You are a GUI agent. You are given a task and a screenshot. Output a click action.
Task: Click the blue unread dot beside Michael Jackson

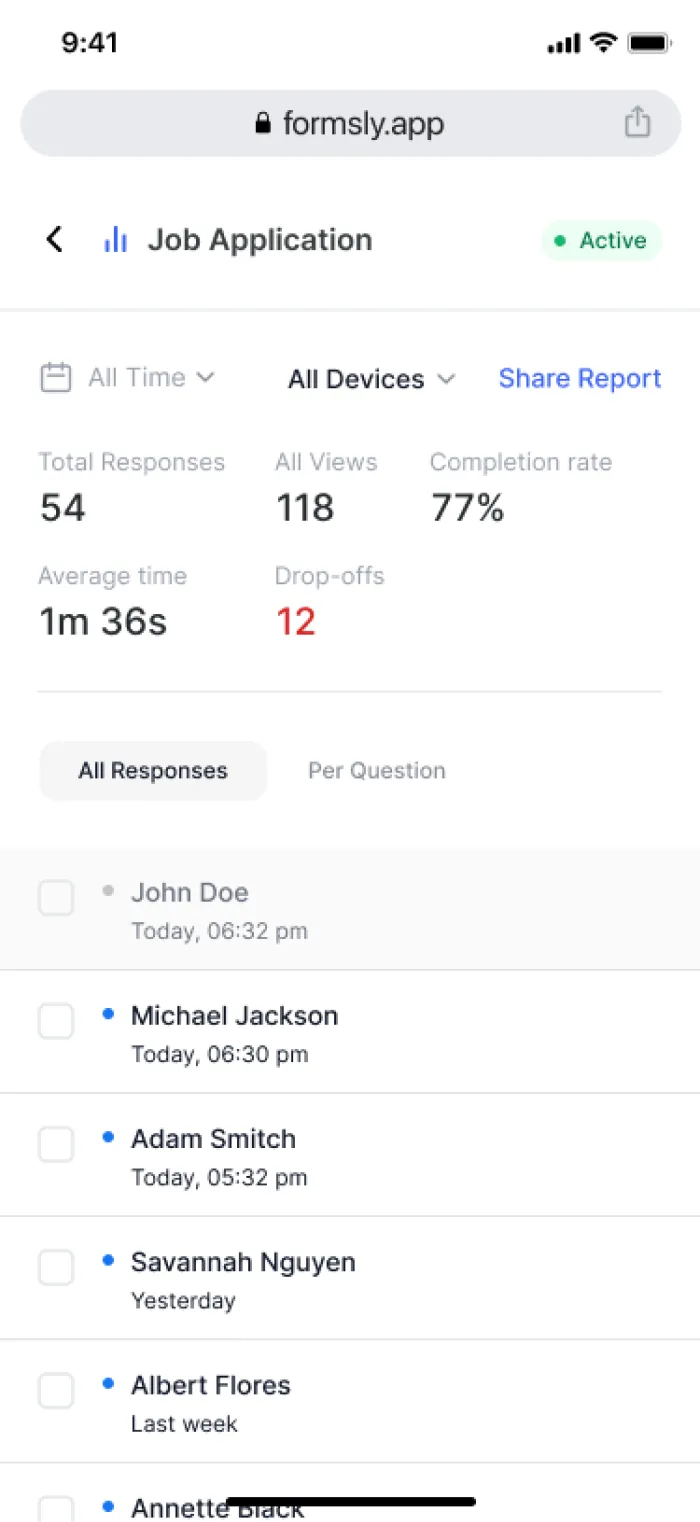108,1014
